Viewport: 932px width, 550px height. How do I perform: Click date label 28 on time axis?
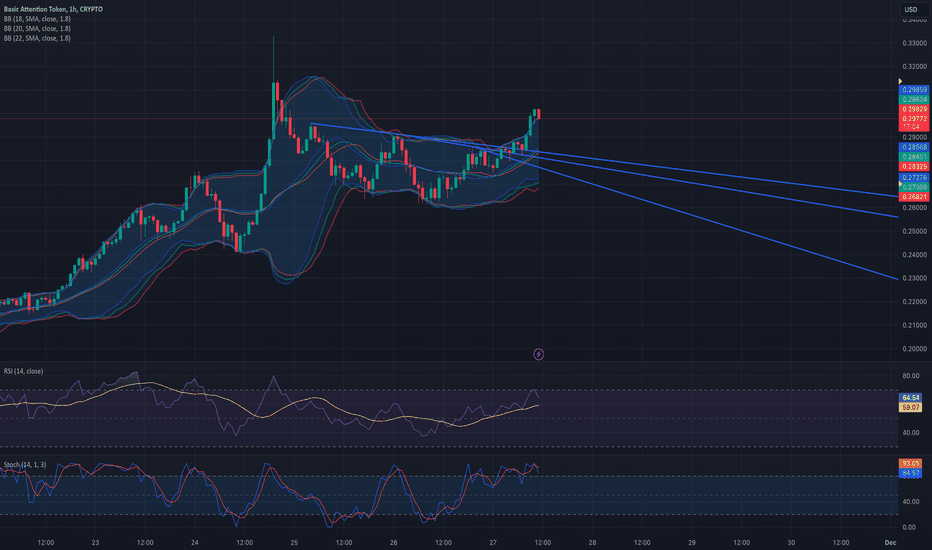(x=593, y=542)
